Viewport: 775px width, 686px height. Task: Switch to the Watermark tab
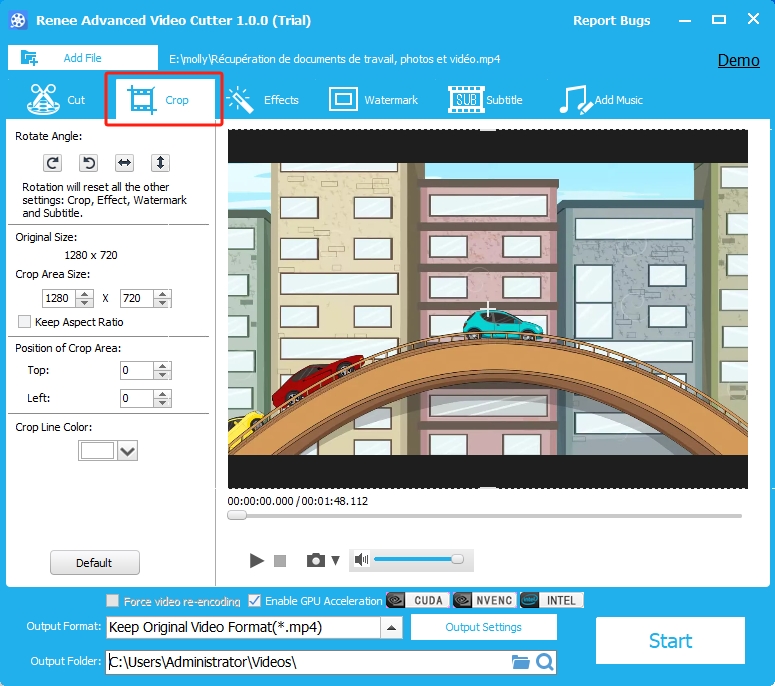coord(373,100)
